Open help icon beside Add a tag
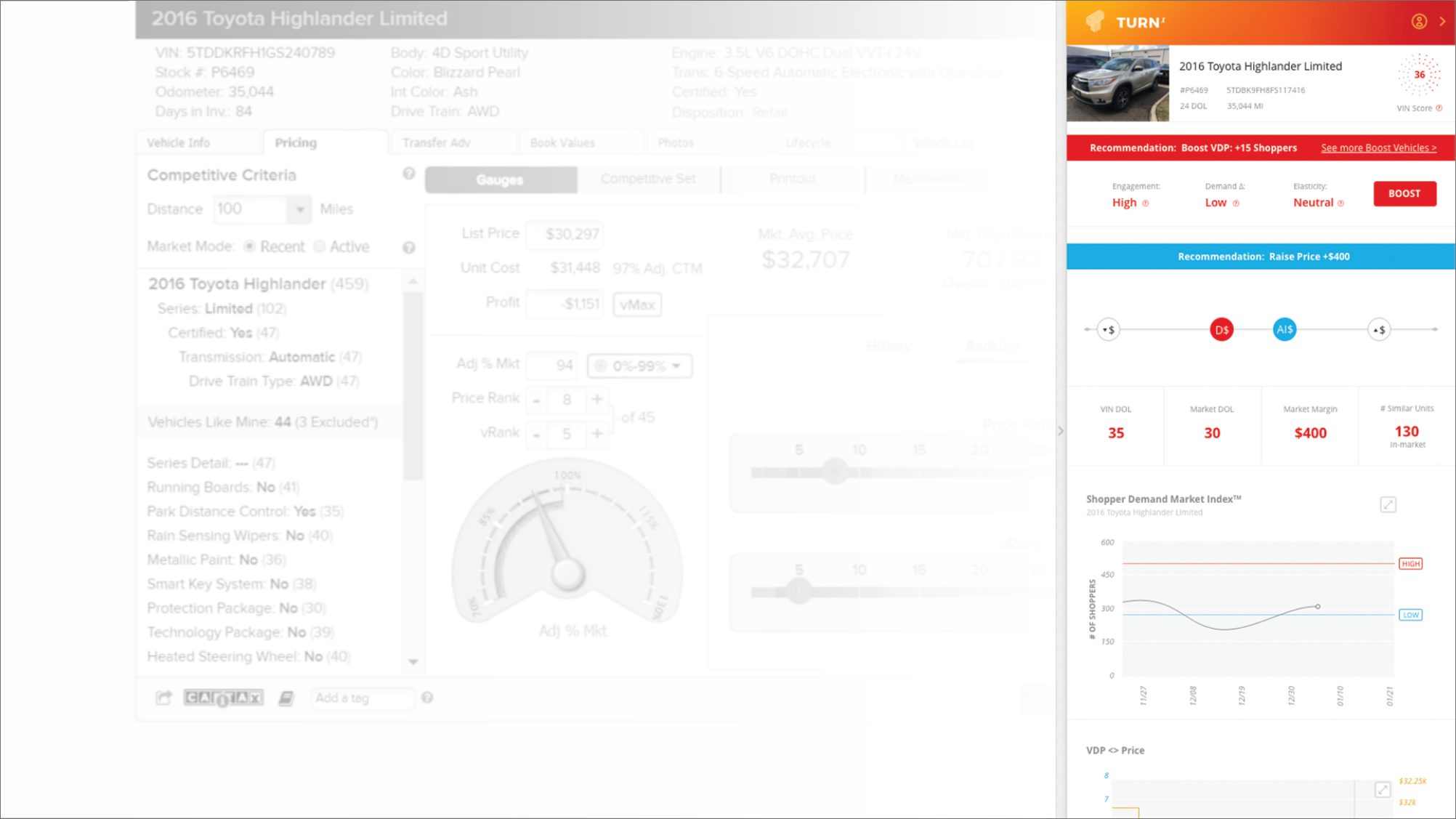Screen dimensions: 1456x819 click(x=427, y=698)
